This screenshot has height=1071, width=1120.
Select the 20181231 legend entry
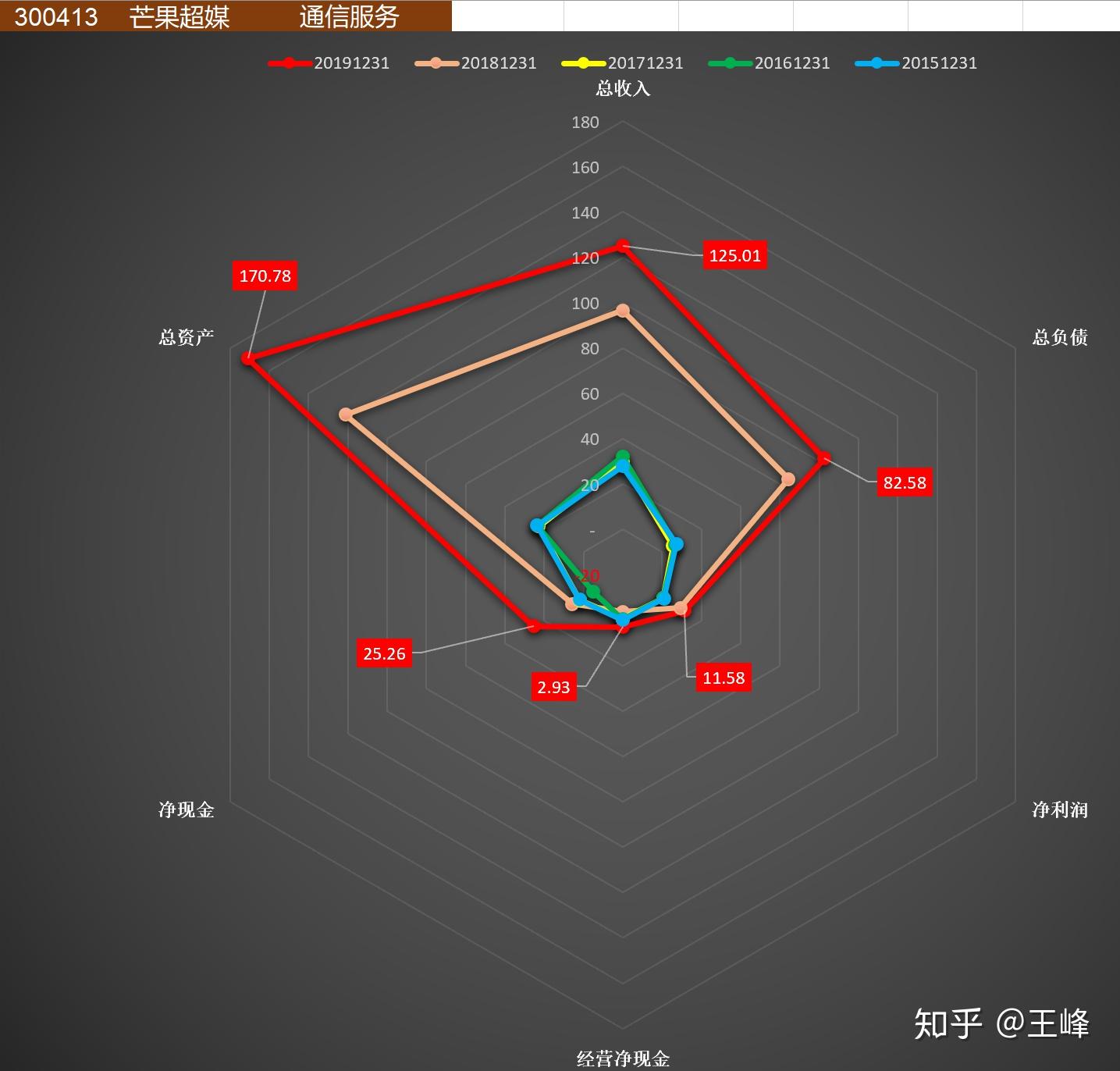point(475,63)
